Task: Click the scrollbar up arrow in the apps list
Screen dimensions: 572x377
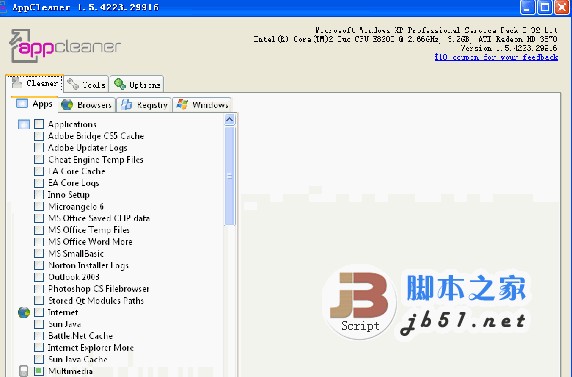Action: click(229, 119)
